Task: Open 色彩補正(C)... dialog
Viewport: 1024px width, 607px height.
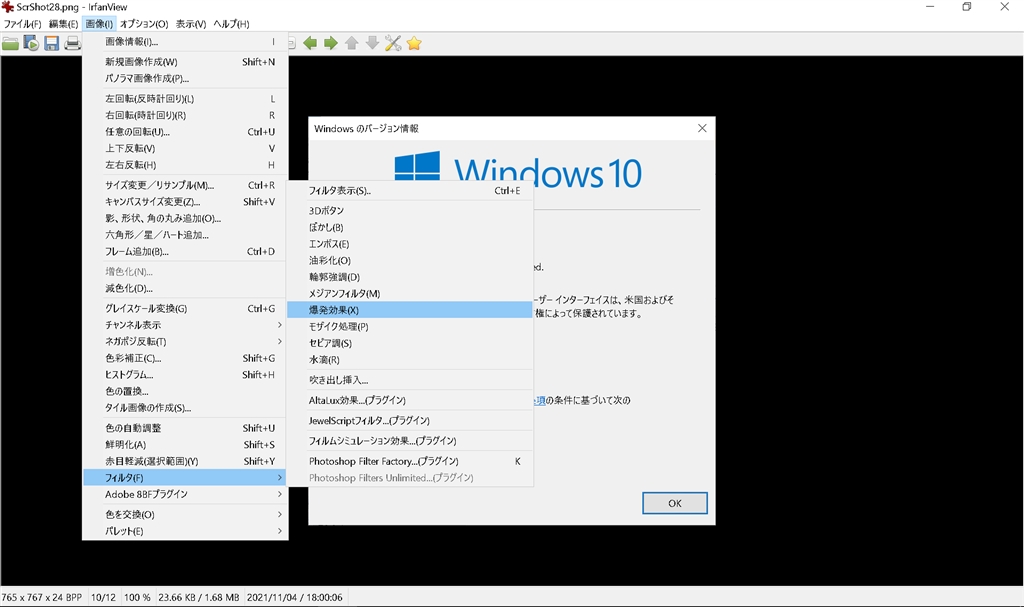Action: pos(185,358)
